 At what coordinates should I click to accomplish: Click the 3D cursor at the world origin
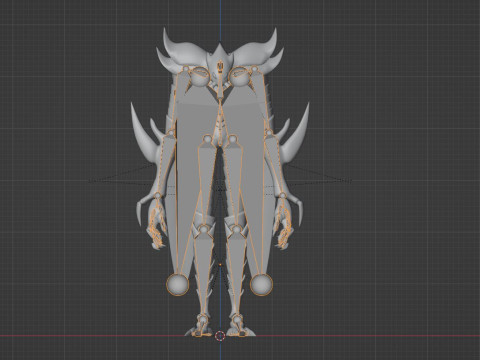point(220,336)
